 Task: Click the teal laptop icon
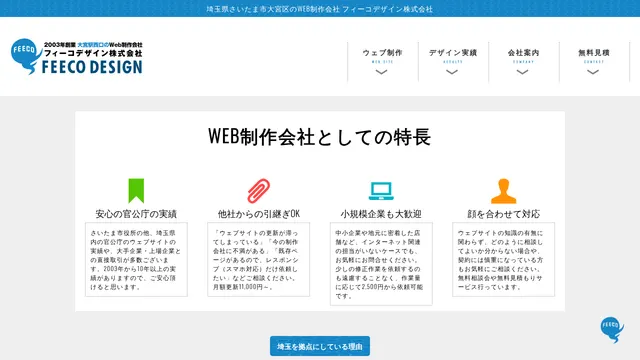tap(381, 191)
